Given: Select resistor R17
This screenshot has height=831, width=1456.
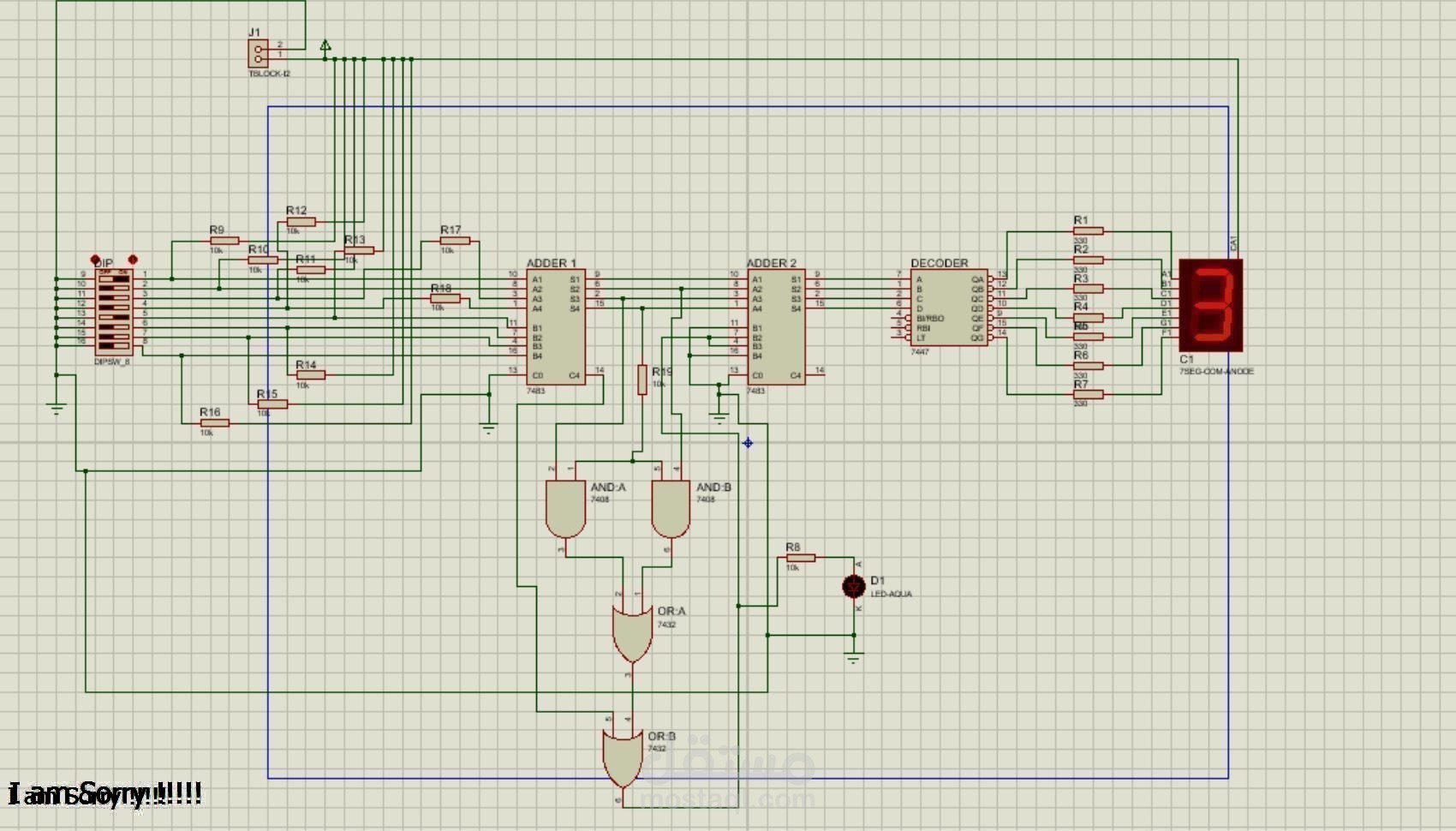Looking at the screenshot, I should point(455,241).
